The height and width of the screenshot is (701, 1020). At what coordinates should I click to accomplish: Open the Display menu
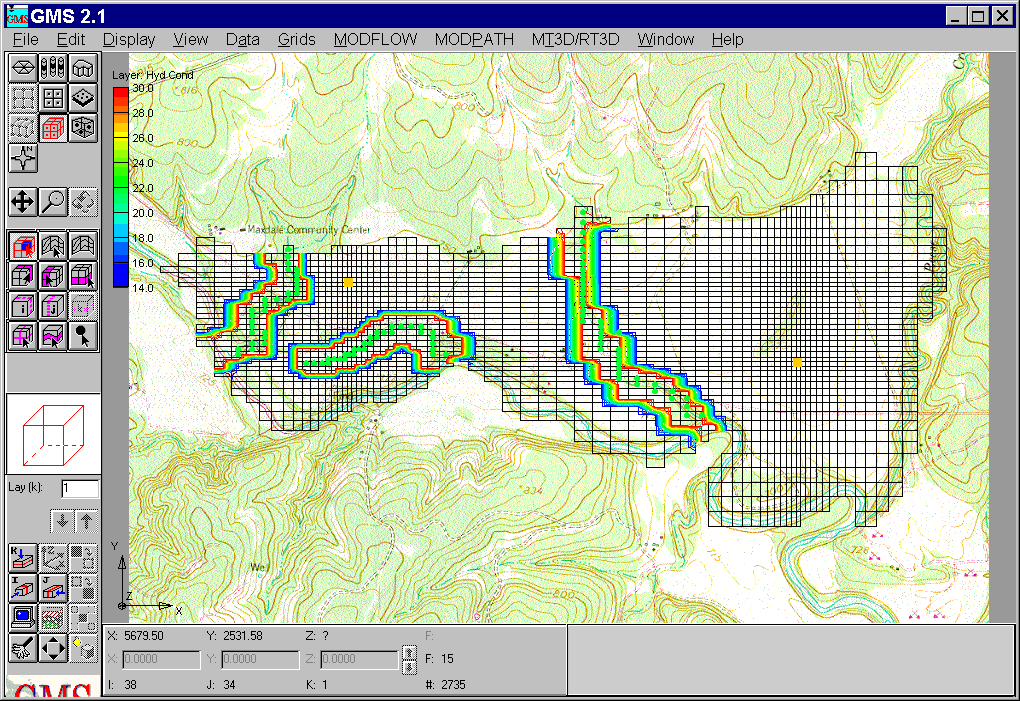pos(129,40)
